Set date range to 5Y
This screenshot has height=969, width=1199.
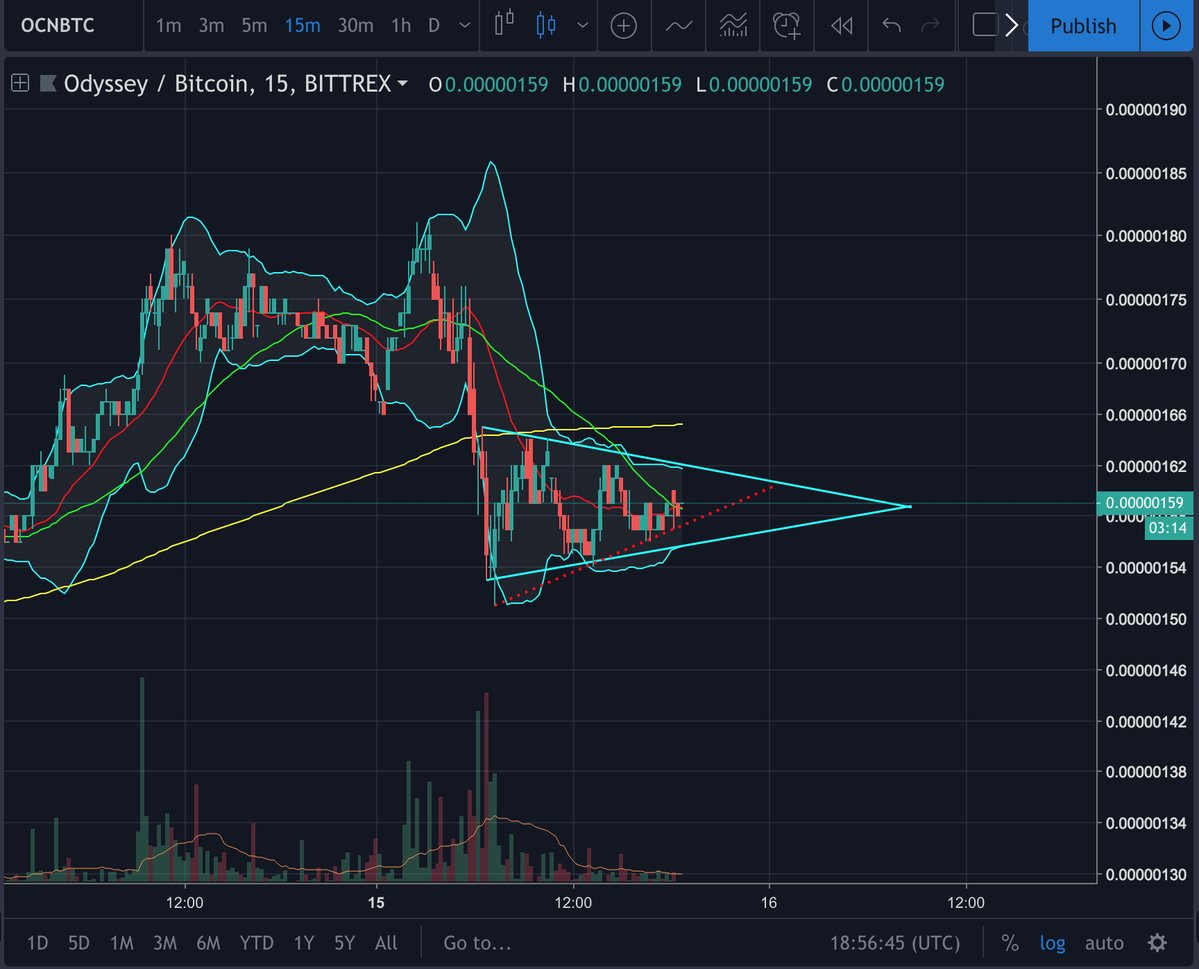[344, 943]
